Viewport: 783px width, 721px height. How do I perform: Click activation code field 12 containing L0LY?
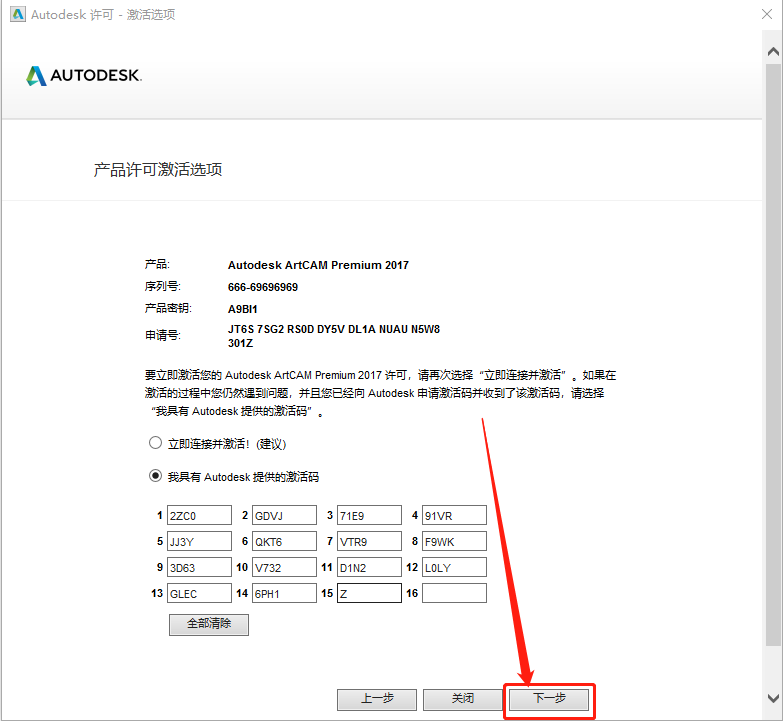point(454,567)
